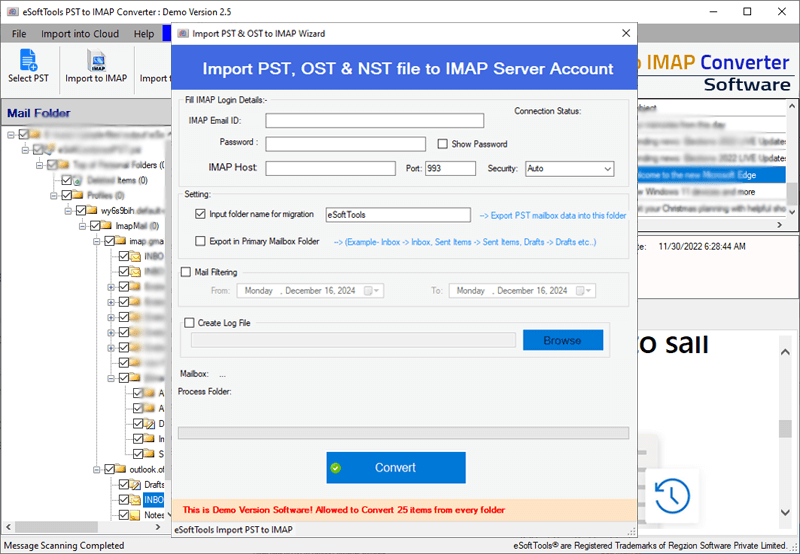Click the Mail Folder panel header

click(x=86, y=113)
